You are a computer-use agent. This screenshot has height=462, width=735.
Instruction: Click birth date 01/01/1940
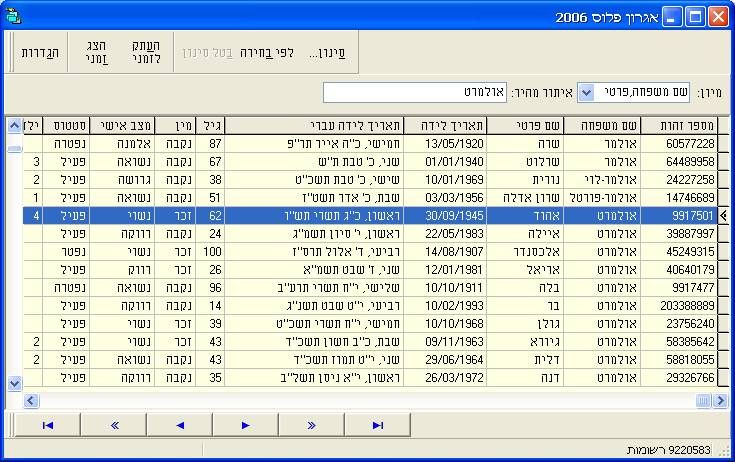(x=445, y=162)
